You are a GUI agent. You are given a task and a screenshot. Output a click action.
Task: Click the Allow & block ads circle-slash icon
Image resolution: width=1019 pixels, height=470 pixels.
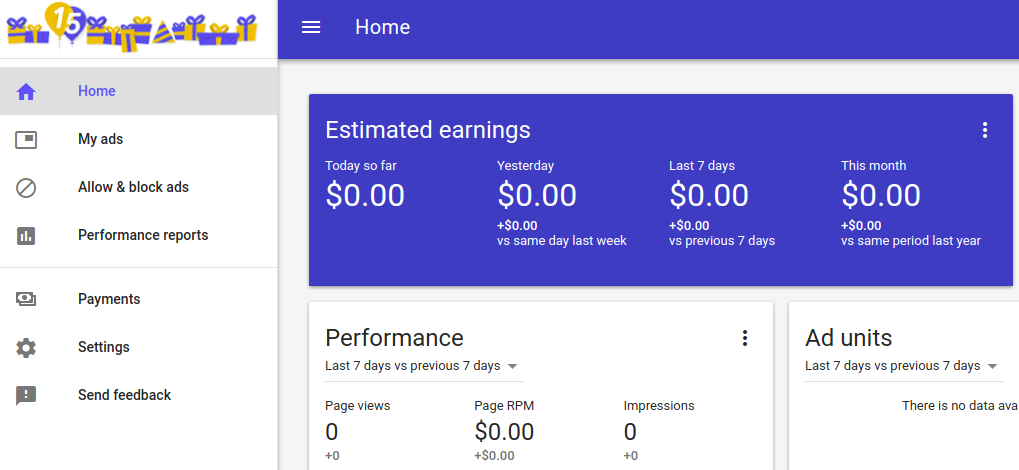point(26,187)
